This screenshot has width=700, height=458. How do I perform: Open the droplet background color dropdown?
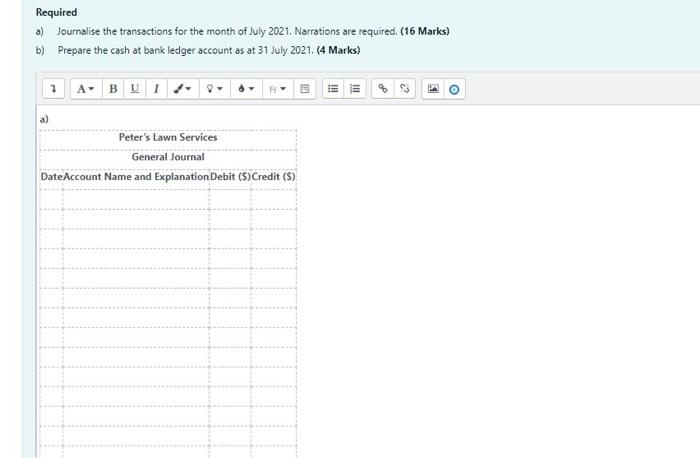(x=246, y=89)
